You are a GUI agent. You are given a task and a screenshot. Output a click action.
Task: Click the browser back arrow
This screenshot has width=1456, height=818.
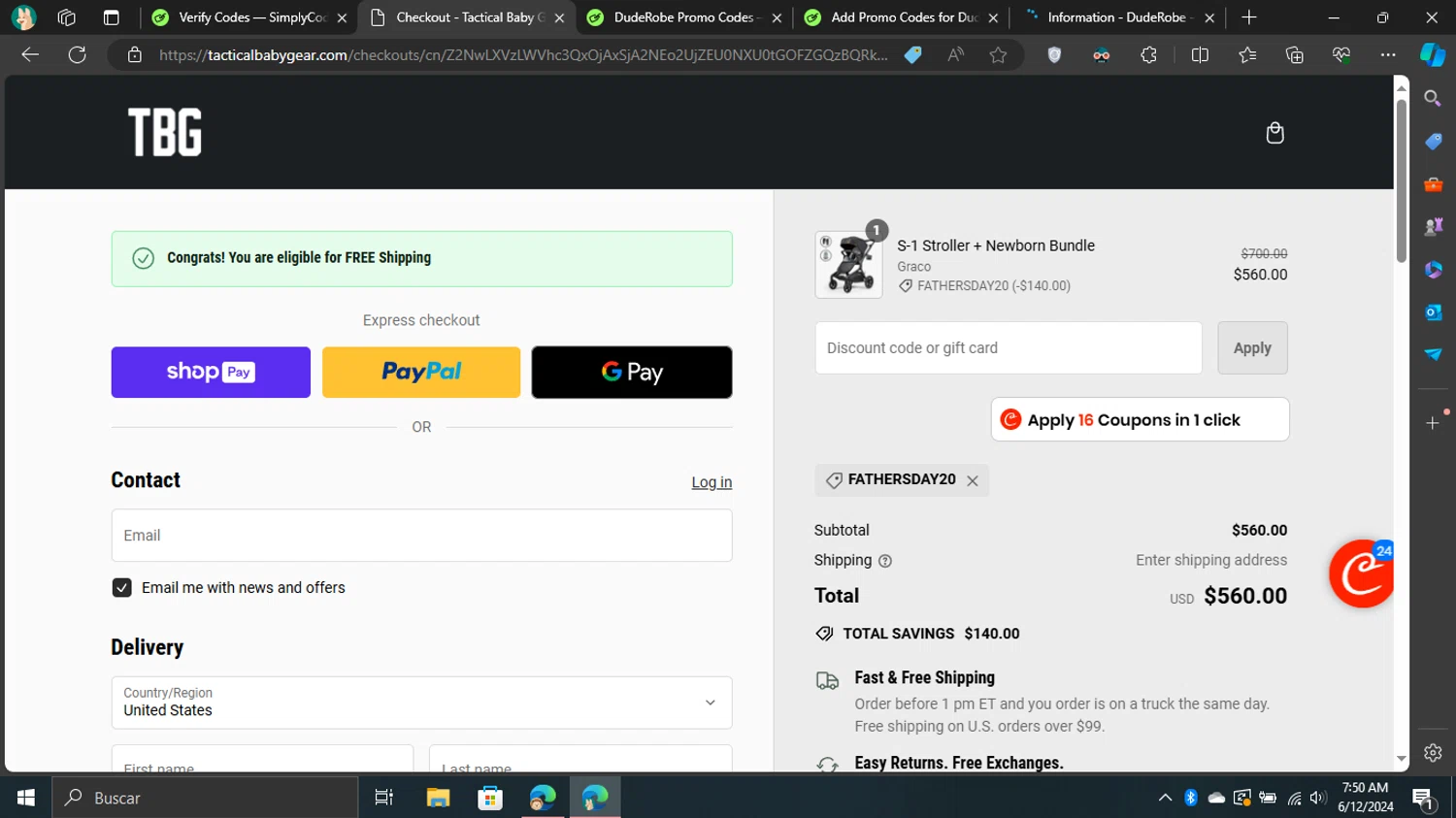(x=30, y=55)
